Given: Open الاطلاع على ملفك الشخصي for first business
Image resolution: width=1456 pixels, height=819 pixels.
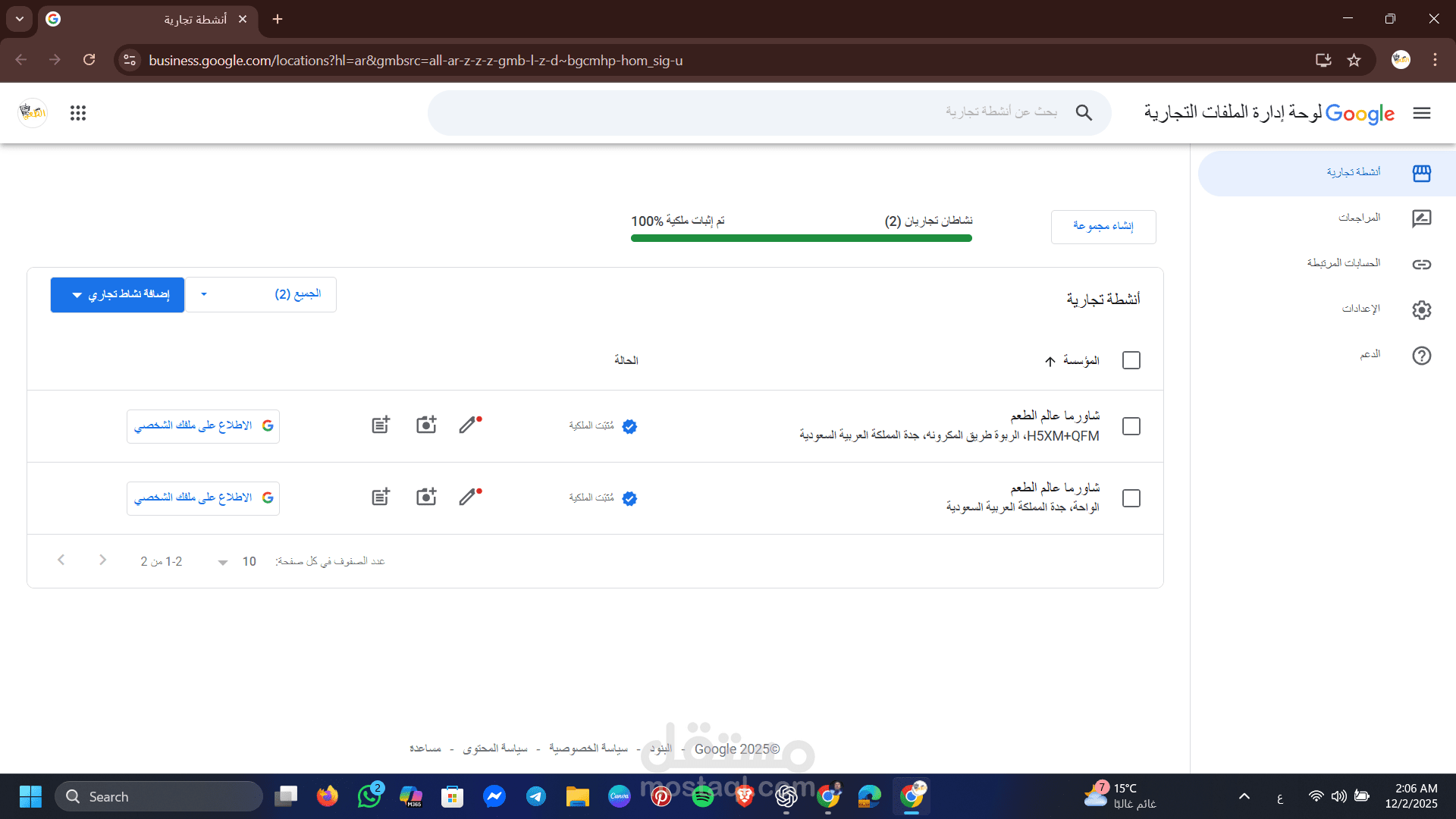Looking at the screenshot, I should [202, 425].
